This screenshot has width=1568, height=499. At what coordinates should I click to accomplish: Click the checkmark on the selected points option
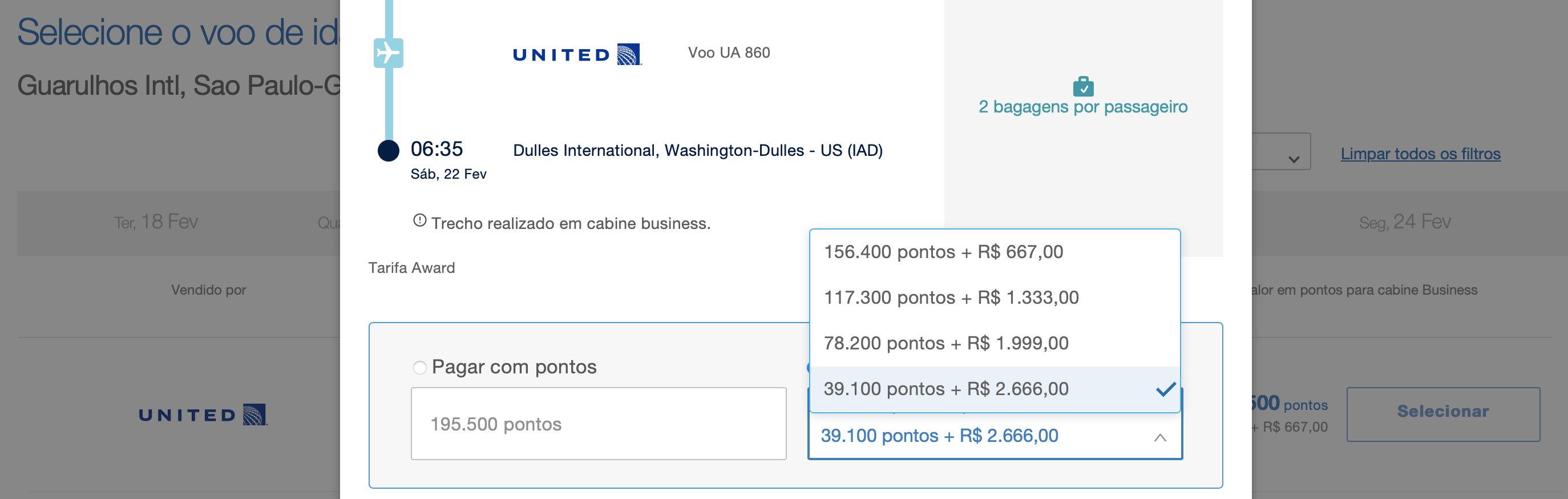[1165, 389]
